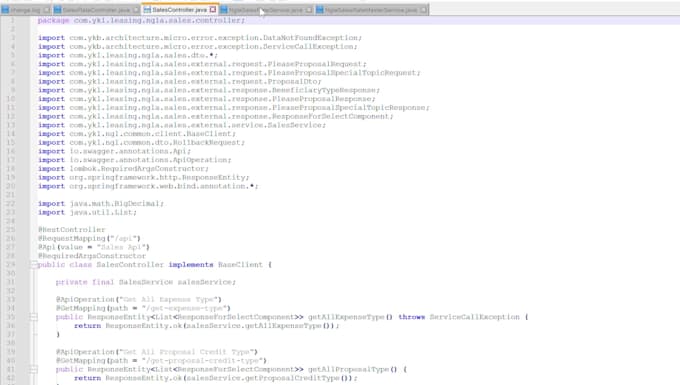This screenshot has height=385, width=680.
Task: Click the java.util.List import line
Action: tap(87, 212)
